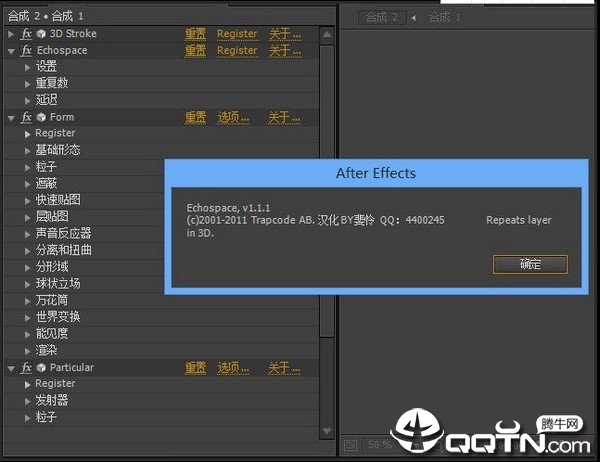The image size is (600, 462).
Task: Toggle the fx switch for 3D Stroke
Action: point(27,34)
